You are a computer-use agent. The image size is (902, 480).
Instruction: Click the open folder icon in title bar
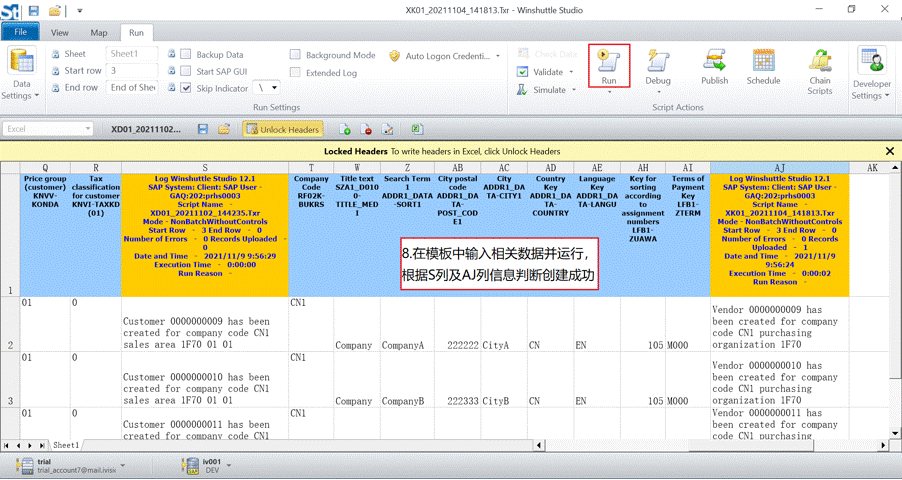click(x=55, y=10)
